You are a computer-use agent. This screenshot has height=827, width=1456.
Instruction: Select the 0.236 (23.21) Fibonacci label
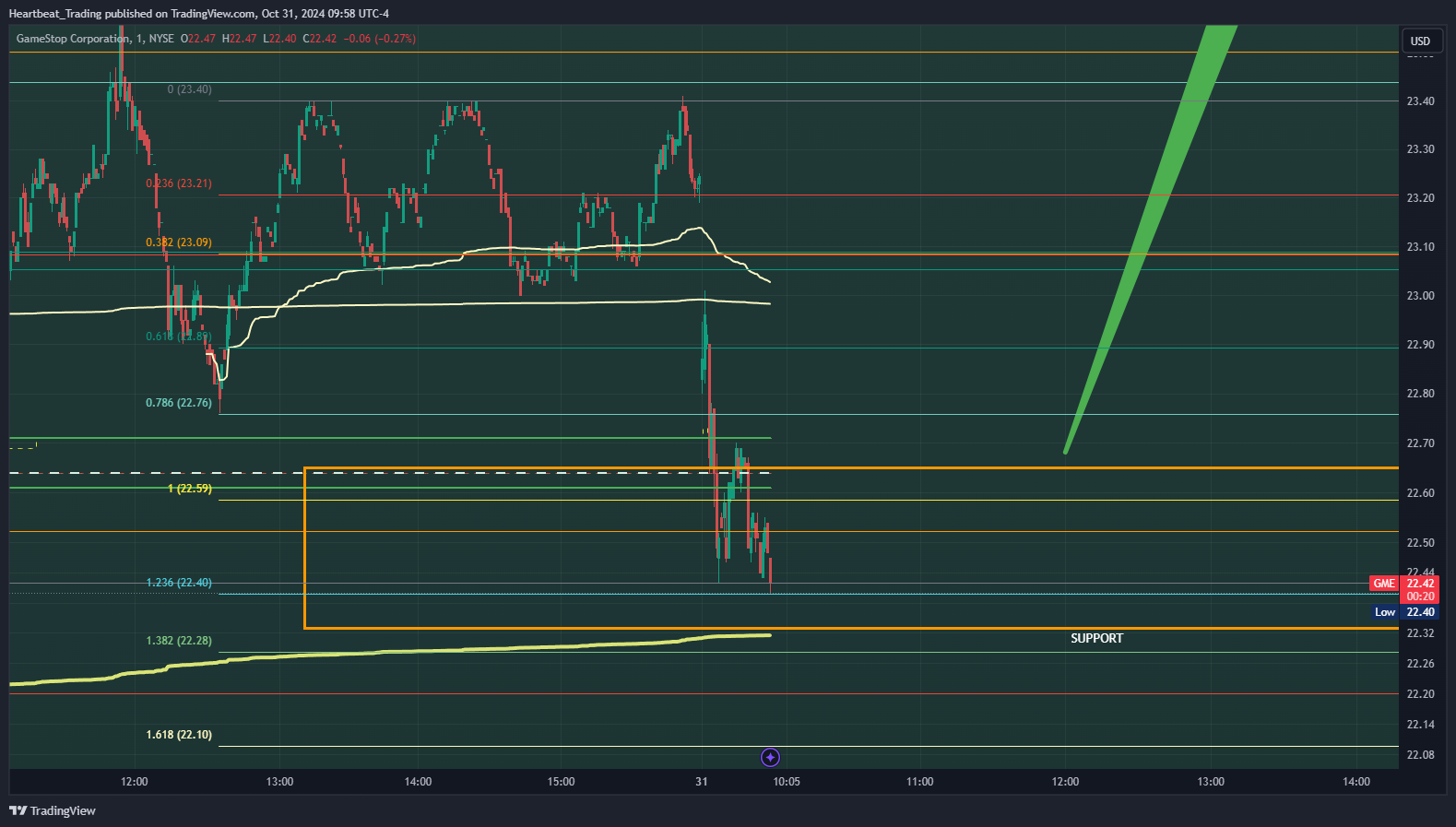point(179,183)
